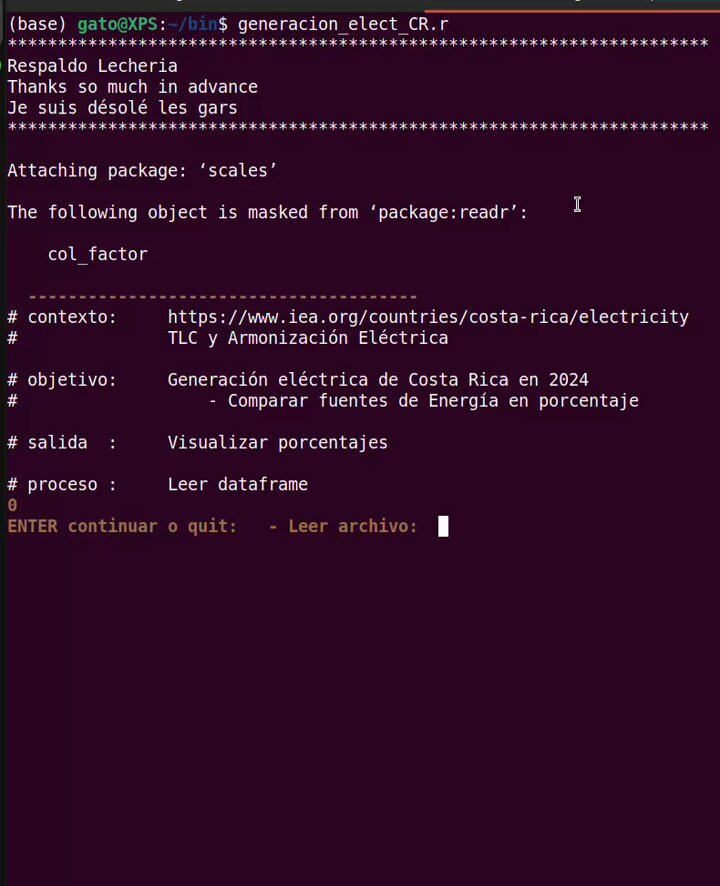
Task: Place cursor after "Leer archivo:" prompt
Action: click(x=443, y=526)
